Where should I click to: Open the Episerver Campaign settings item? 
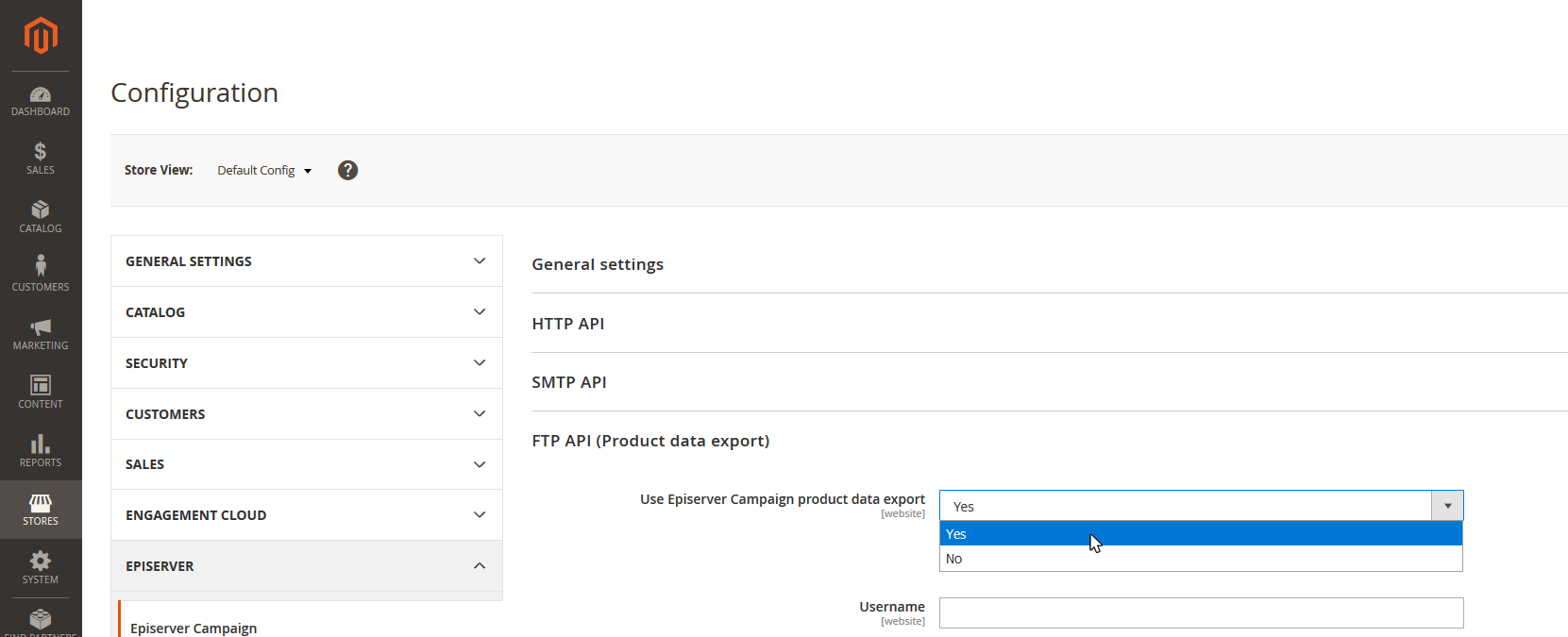pos(194,629)
